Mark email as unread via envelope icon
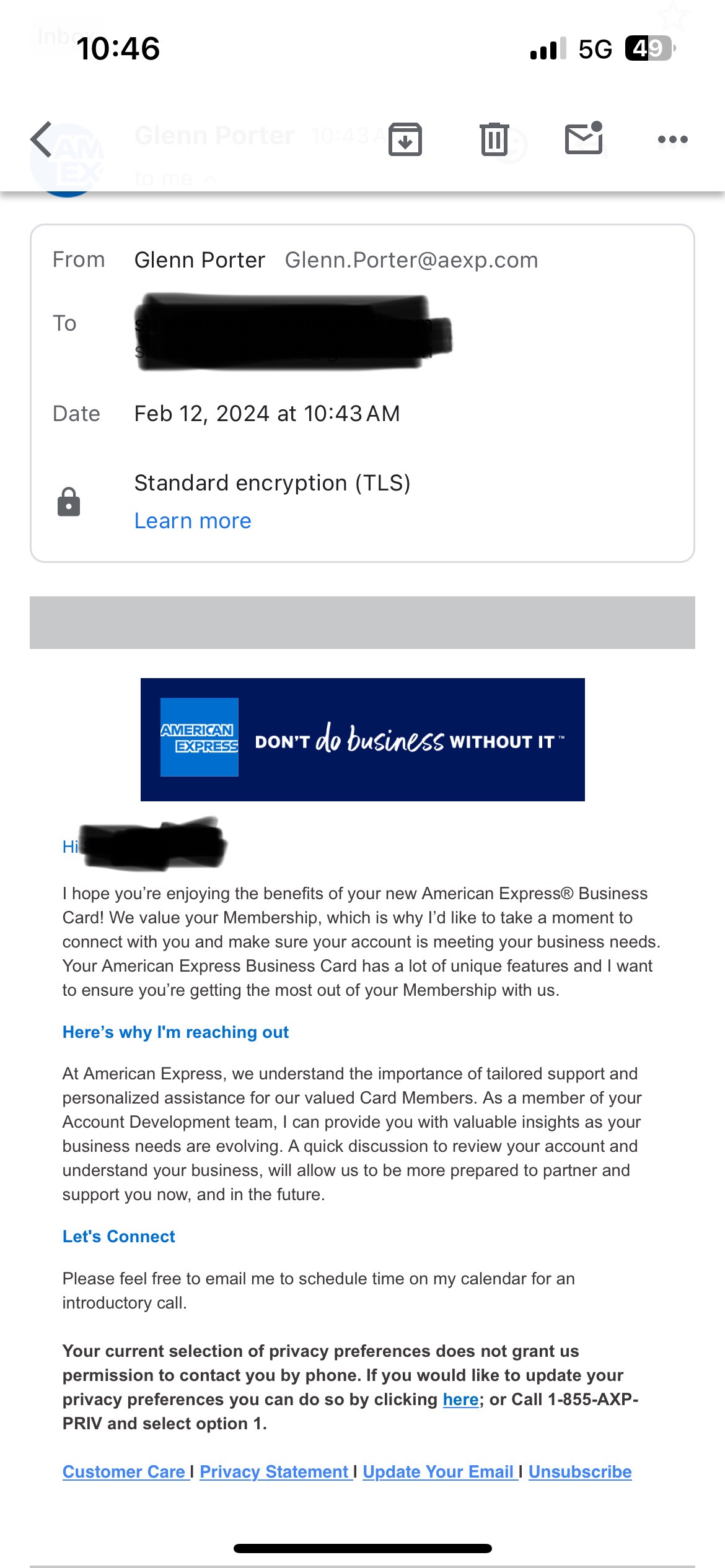This screenshot has width=725, height=1568. [x=584, y=138]
